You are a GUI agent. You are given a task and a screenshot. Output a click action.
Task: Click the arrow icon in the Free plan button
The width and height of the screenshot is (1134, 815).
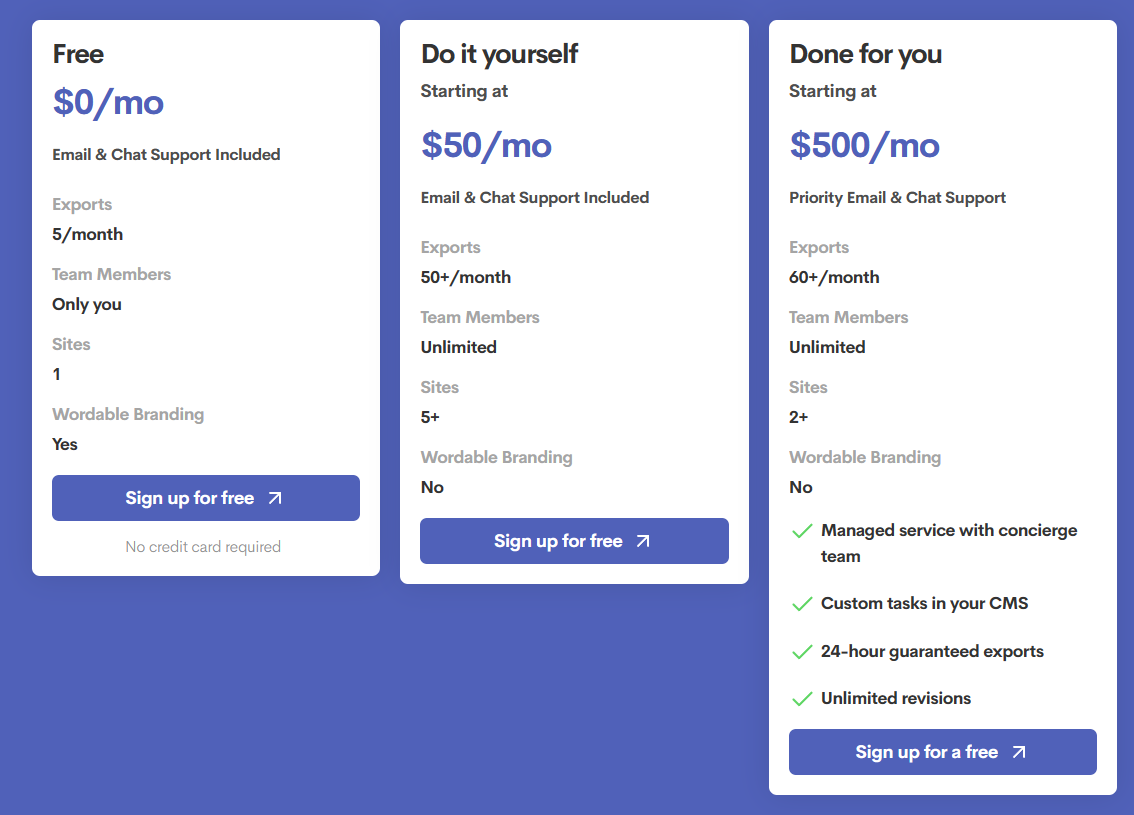[x=275, y=498]
